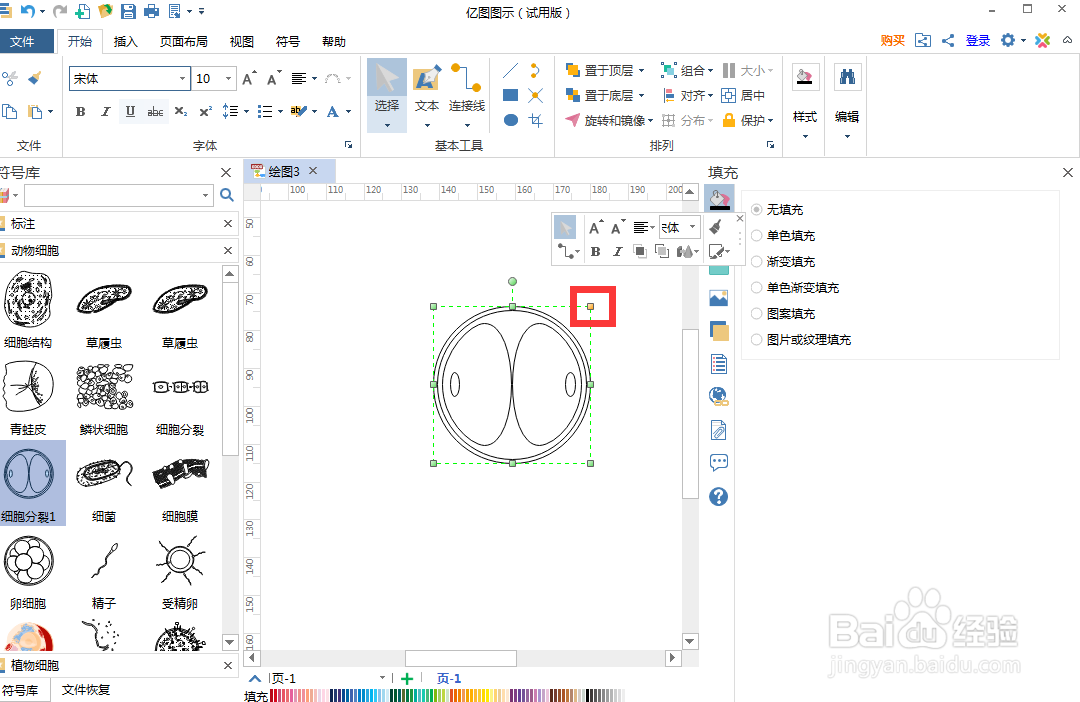Open the 宋体 font dropdown

click(x=183, y=78)
